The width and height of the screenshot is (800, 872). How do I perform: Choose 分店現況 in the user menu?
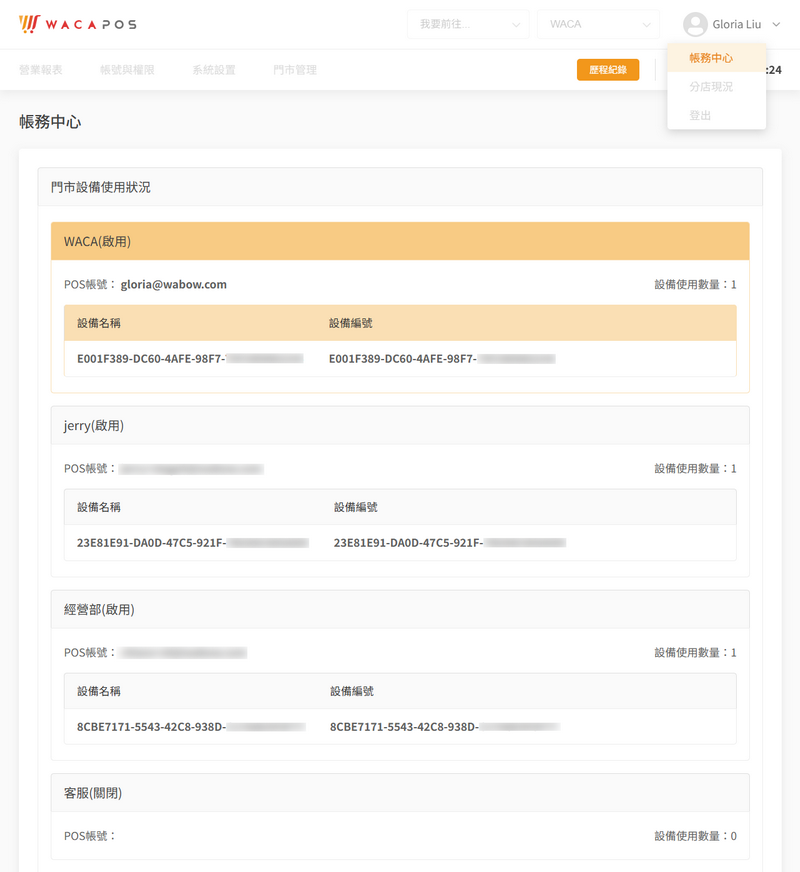711,87
